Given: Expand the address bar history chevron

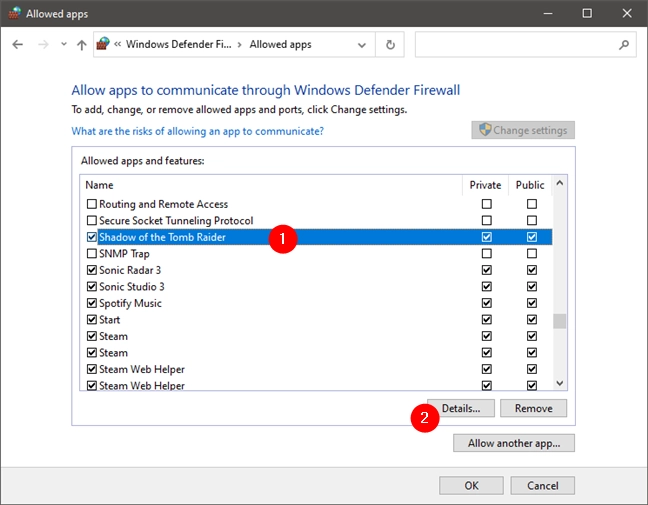Looking at the screenshot, I should pos(362,45).
